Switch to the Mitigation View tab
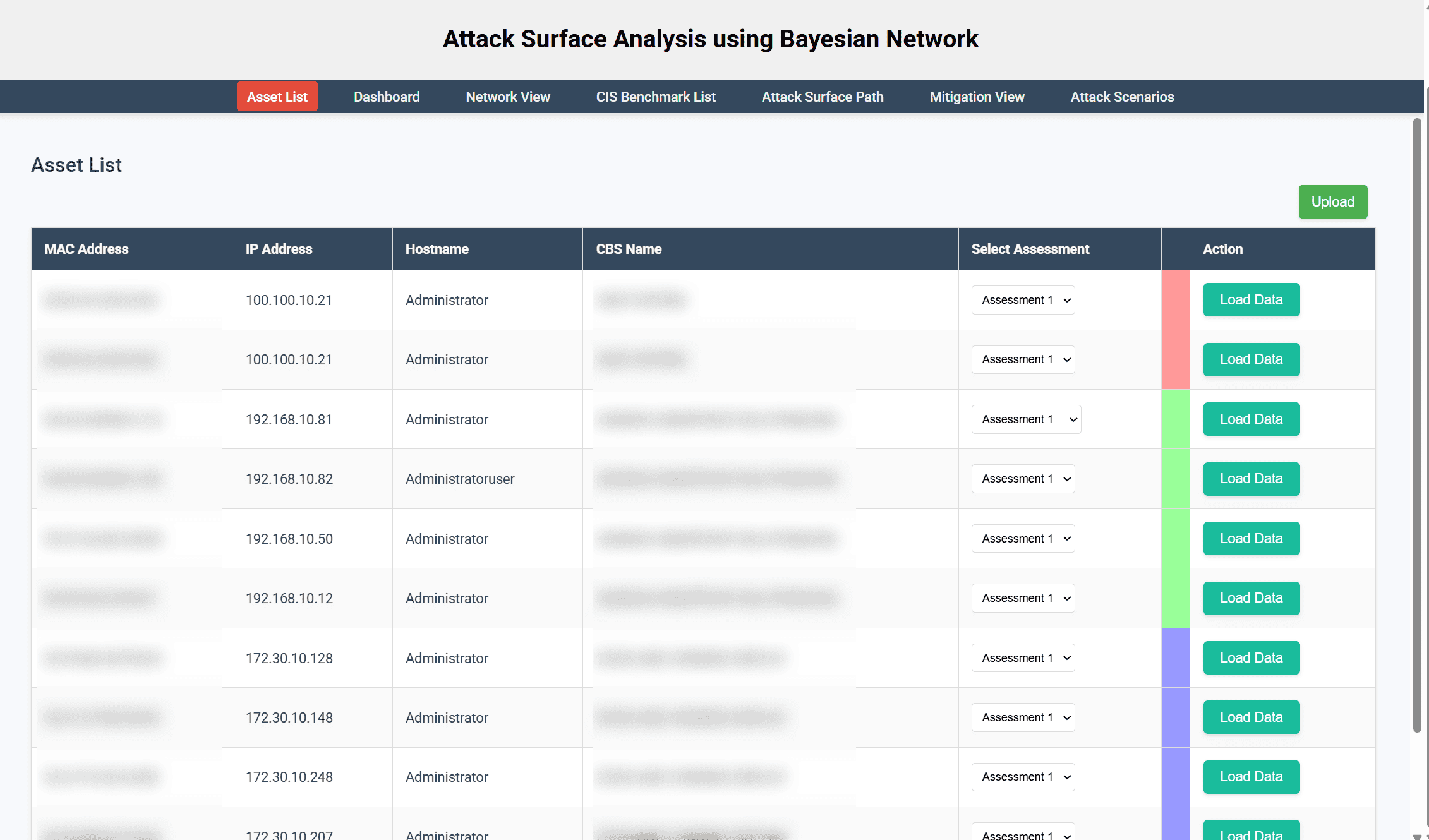Image resolution: width=1429 pixels, height=840 pixels. click(x=976, y=97)
